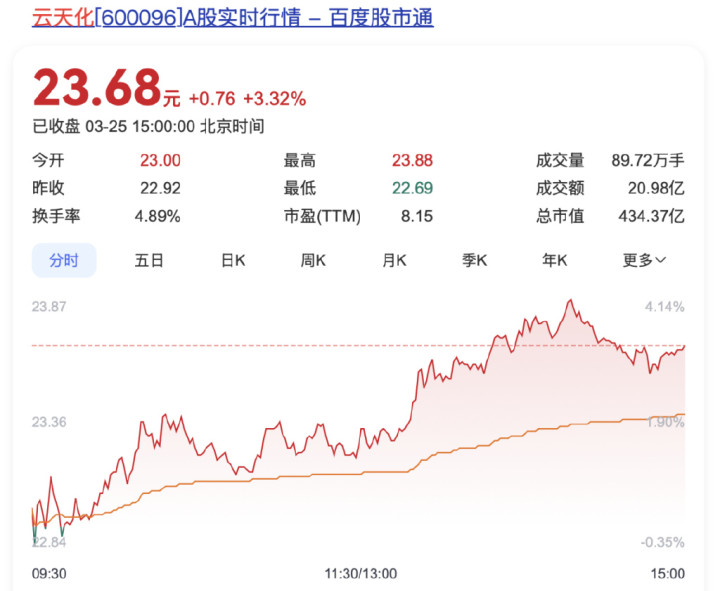Click the 成交量 value 89.72万手
Viewport: 720px width, 591px height.
point(647,160)
